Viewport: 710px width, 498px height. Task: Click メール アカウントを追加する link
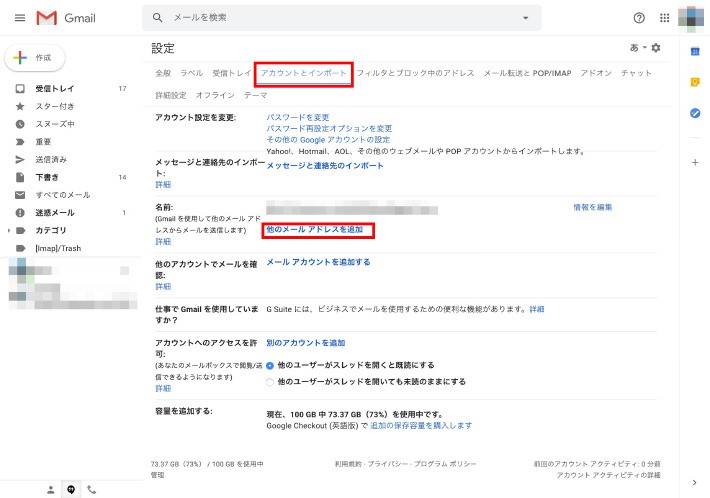tap(318, 262)
